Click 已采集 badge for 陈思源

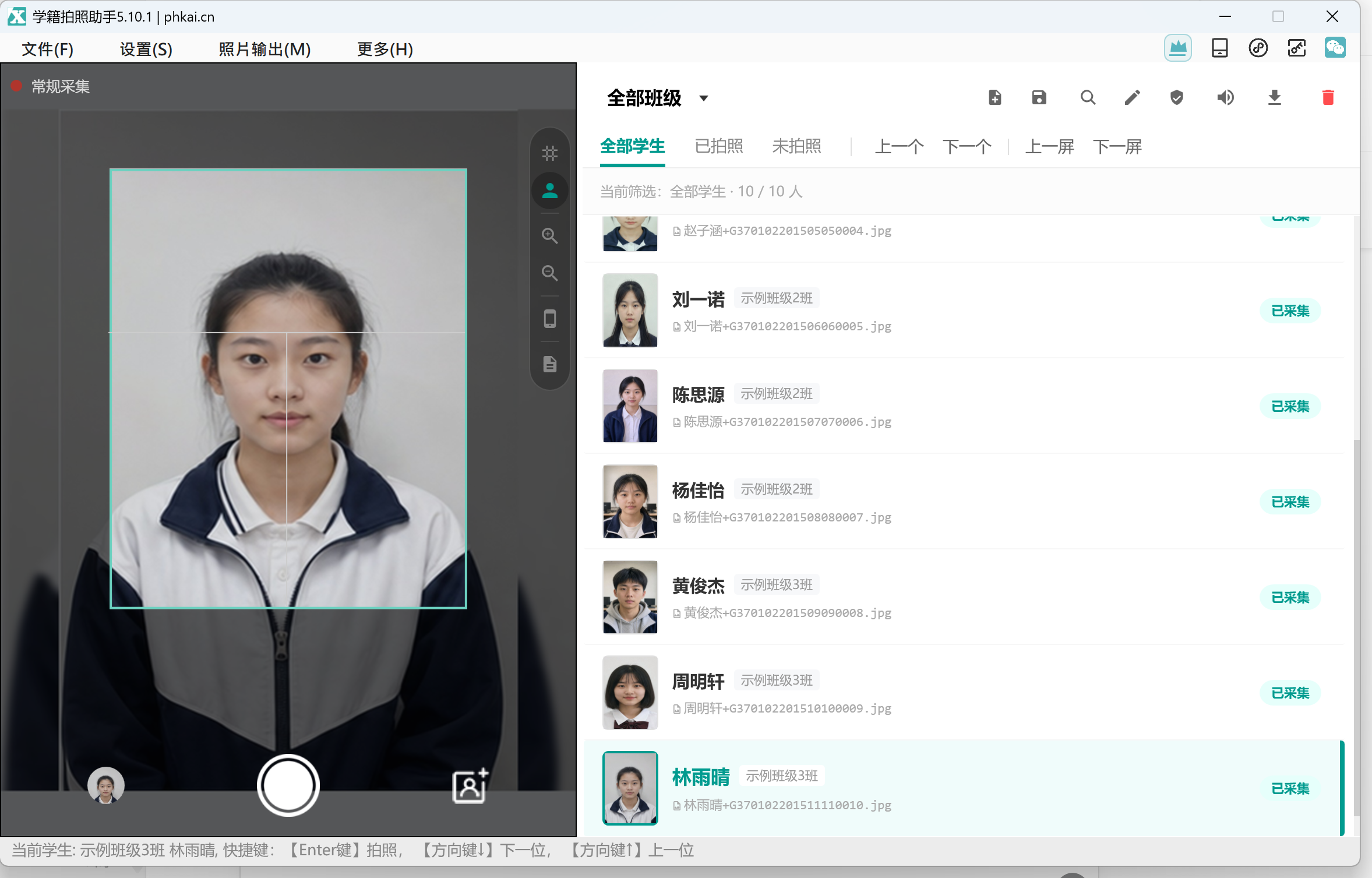(x=1290, y=407)
